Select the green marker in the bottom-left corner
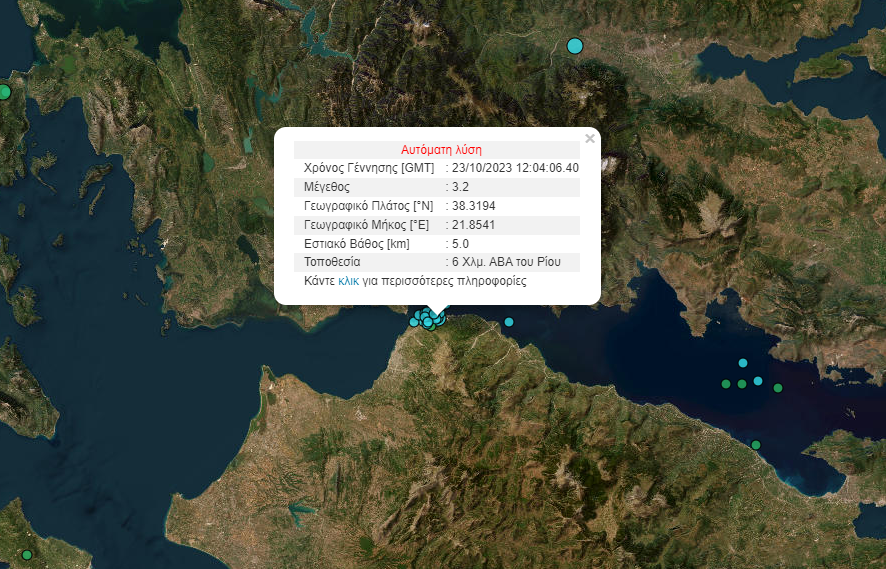The height and width of the screenshot is (569, 886). click(x=27, y=554)
